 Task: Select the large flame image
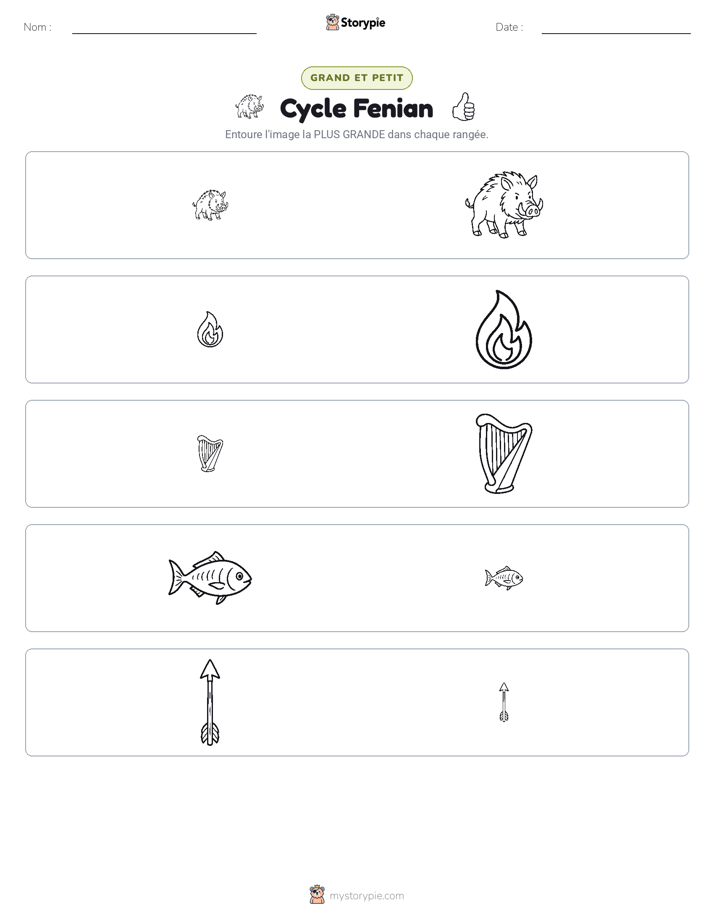pos(504,329)
